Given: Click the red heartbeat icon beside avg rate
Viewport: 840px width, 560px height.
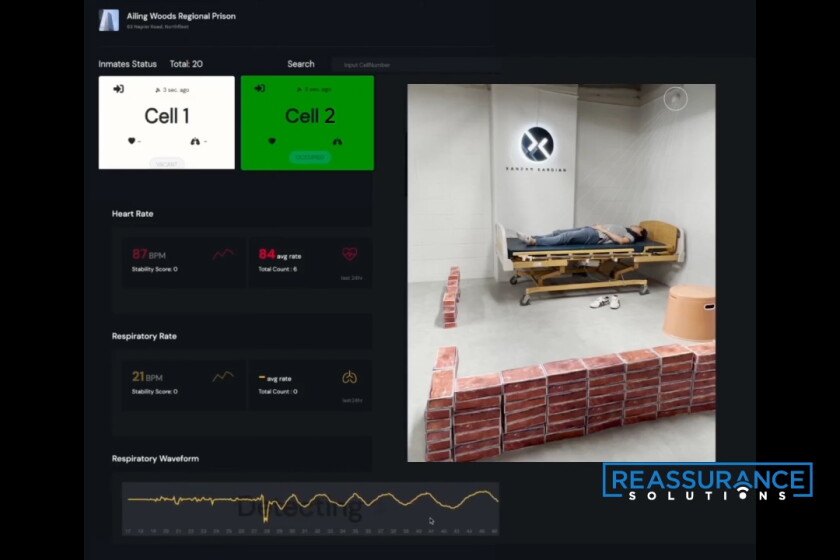Looking at the screenshot, I should tap(350, 253).
